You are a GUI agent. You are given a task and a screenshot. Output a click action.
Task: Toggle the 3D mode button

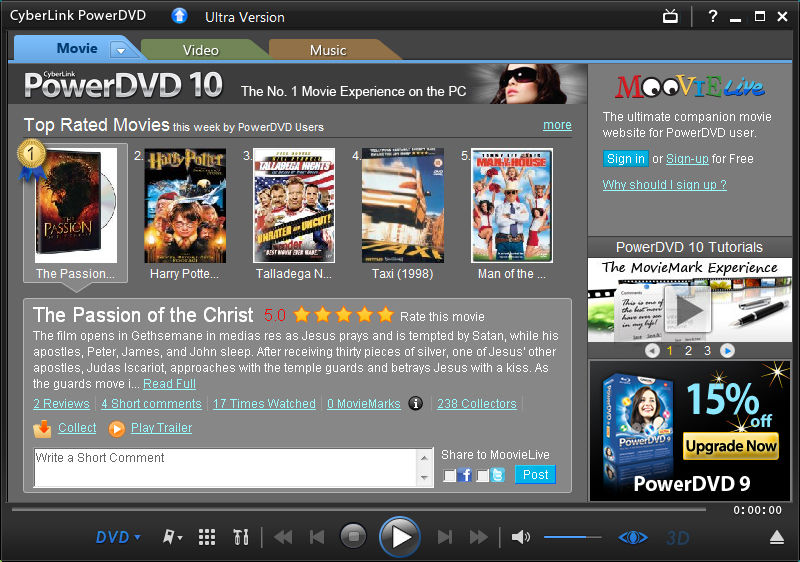click(x=678, y=538)
